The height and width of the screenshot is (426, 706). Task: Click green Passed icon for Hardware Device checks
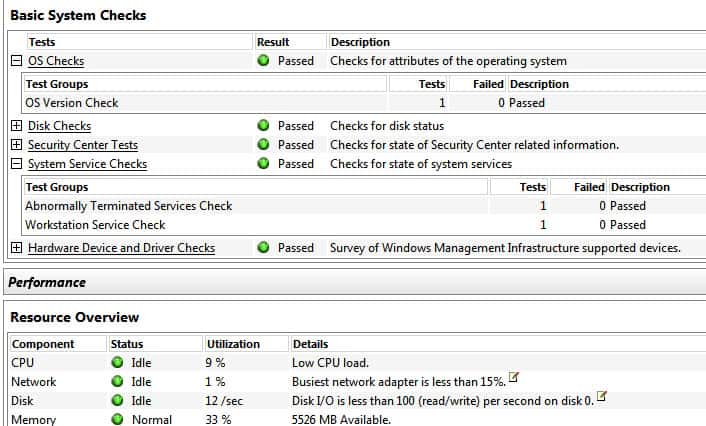click(264, 248)
